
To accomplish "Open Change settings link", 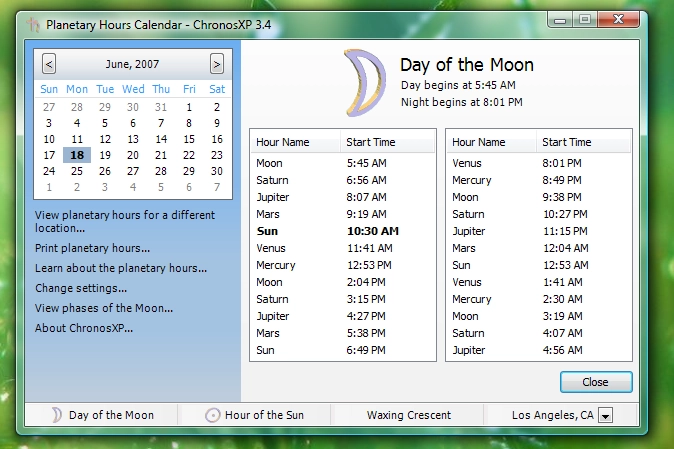I will tap(81, 288).
